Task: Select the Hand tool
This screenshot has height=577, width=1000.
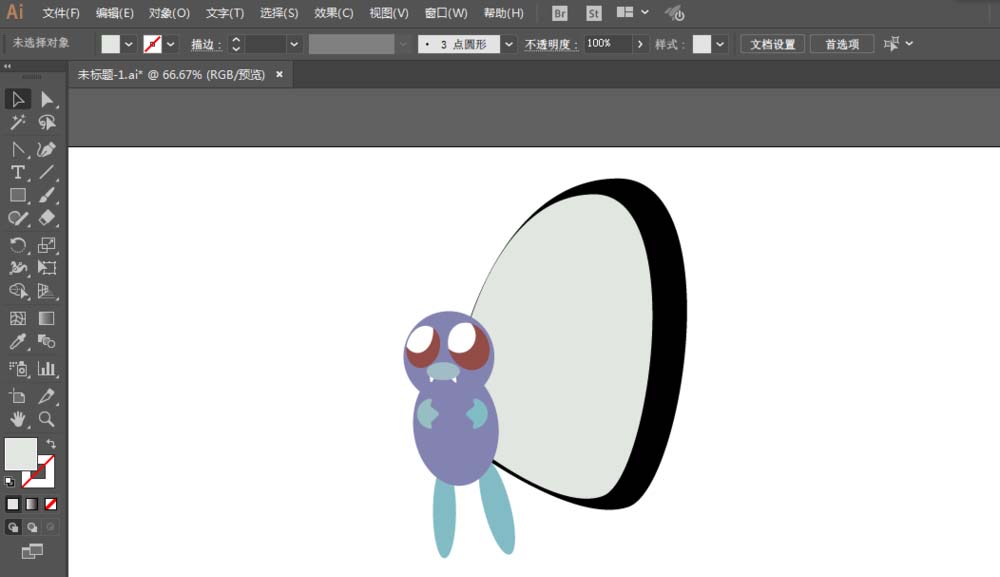Action: (17, 419)
